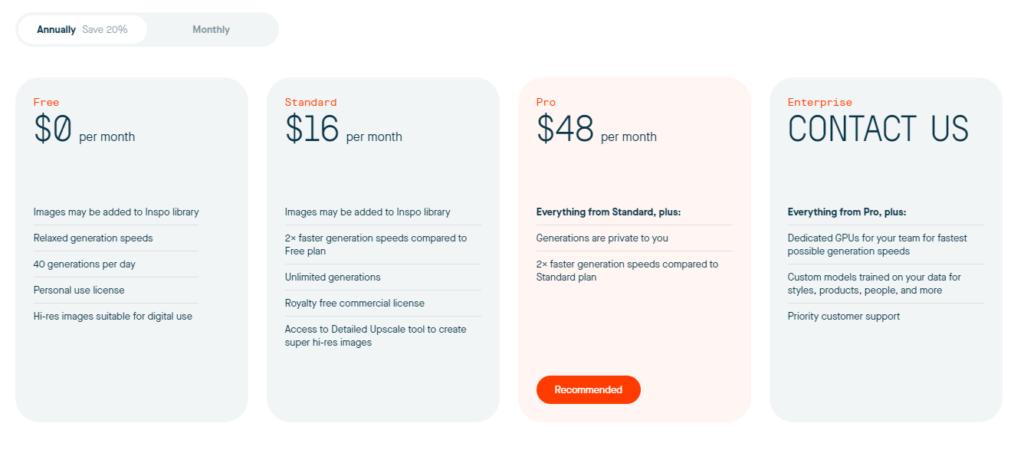Click the $48 per month price
Screen dimensions: 1024x453
(596, 131)
